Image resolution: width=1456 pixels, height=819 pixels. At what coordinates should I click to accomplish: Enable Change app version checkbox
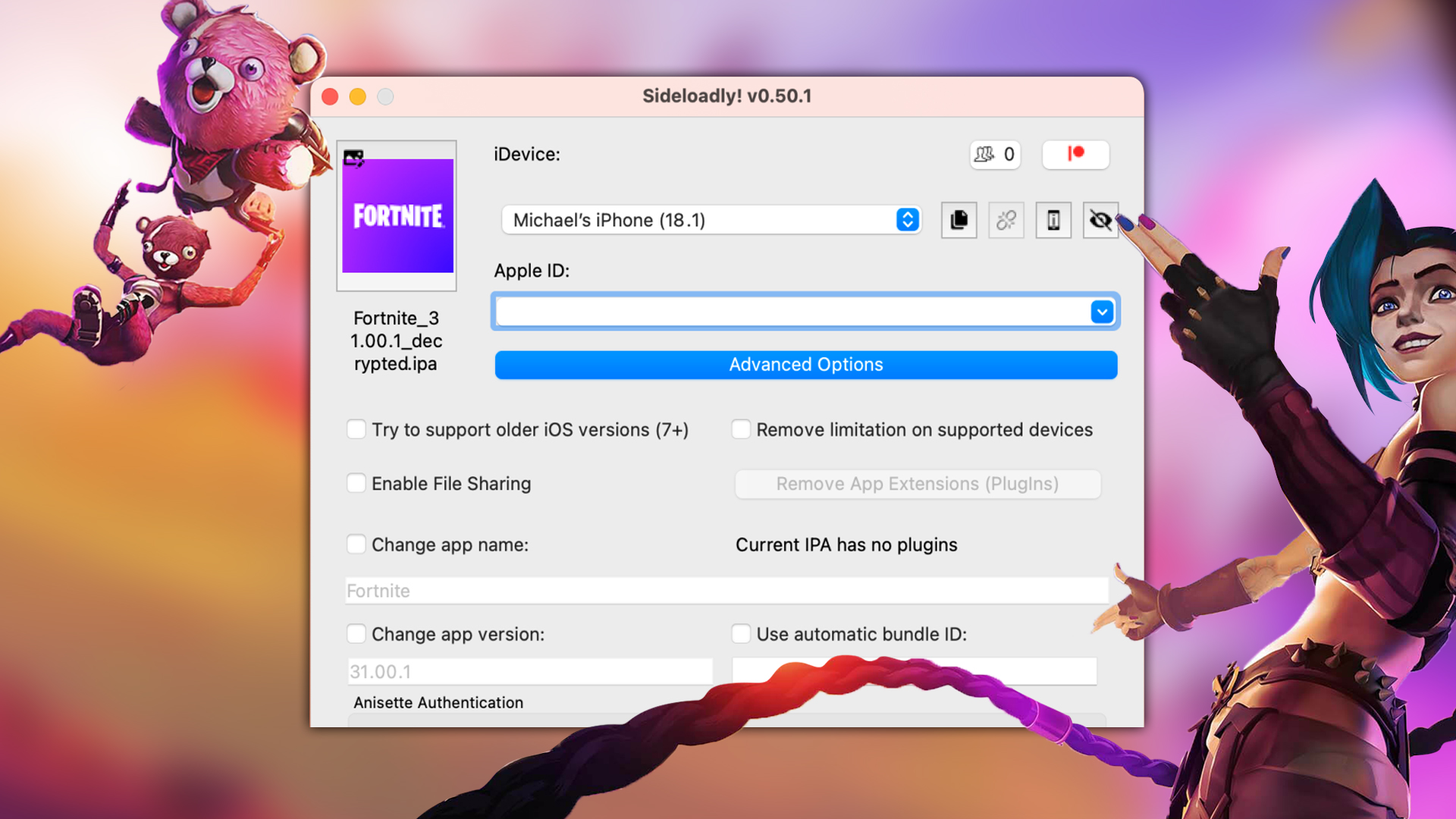(x=357, y=633)
